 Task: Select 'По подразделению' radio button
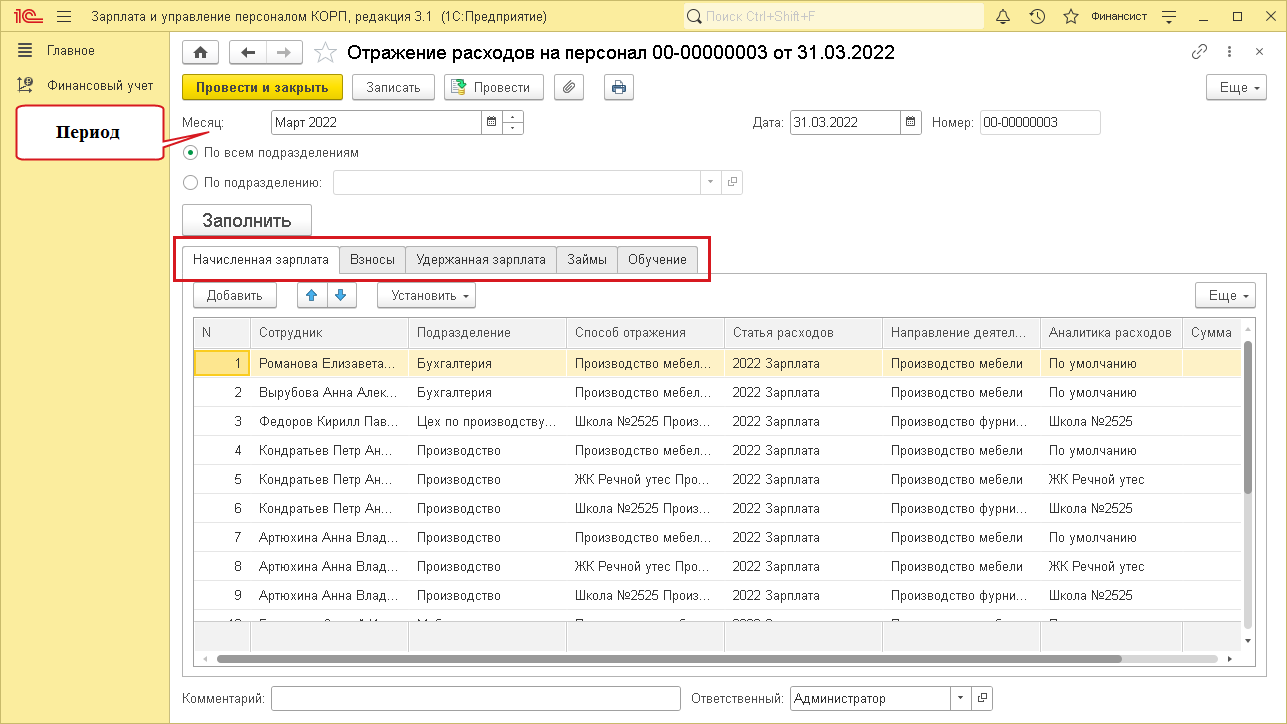191,182
